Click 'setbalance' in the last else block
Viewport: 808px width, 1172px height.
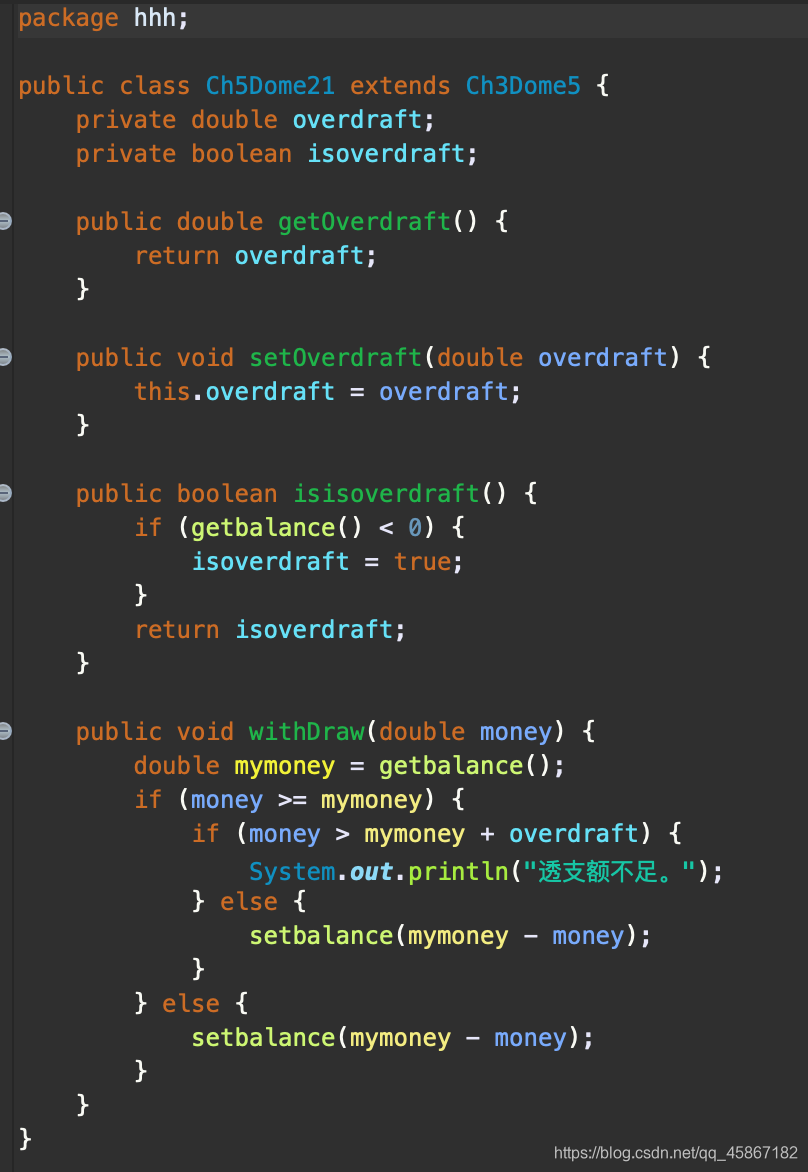click(x=263, y=1037)
